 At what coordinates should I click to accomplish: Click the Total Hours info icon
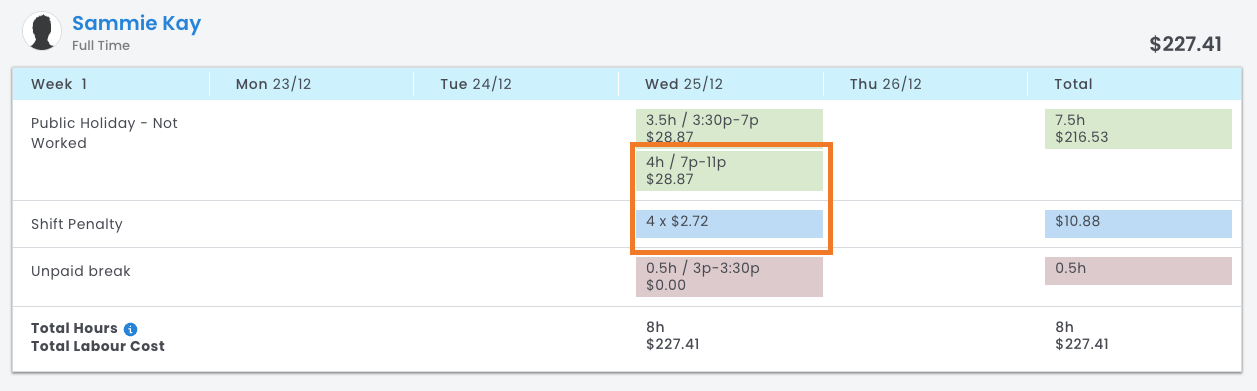coord(131,328)
